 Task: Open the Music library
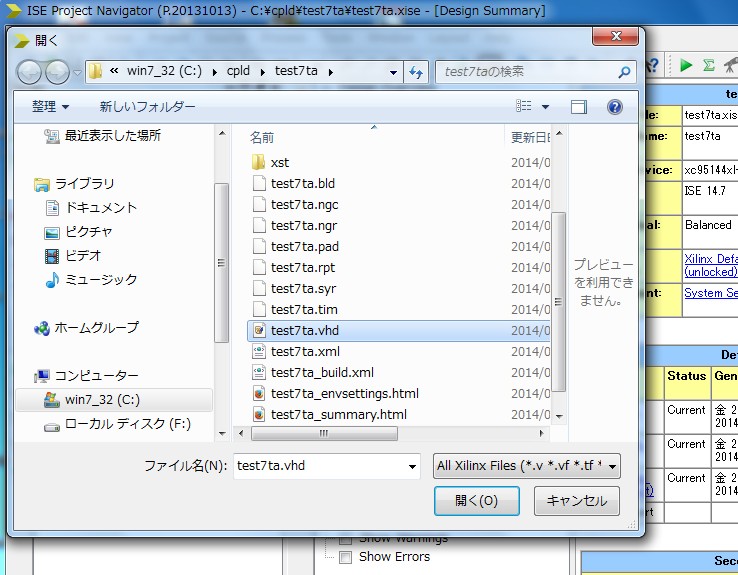point(91,280)
